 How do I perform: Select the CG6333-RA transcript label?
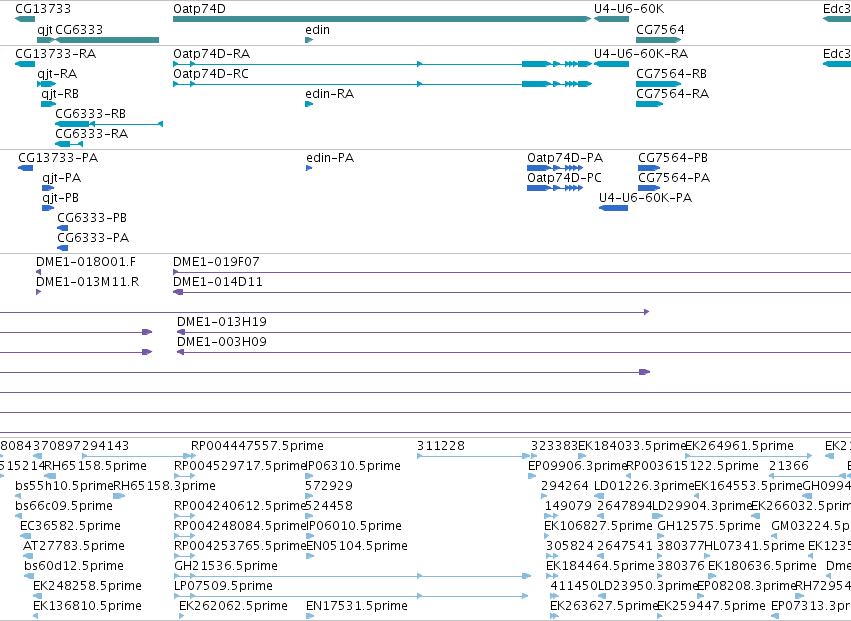tap(92, 134)
